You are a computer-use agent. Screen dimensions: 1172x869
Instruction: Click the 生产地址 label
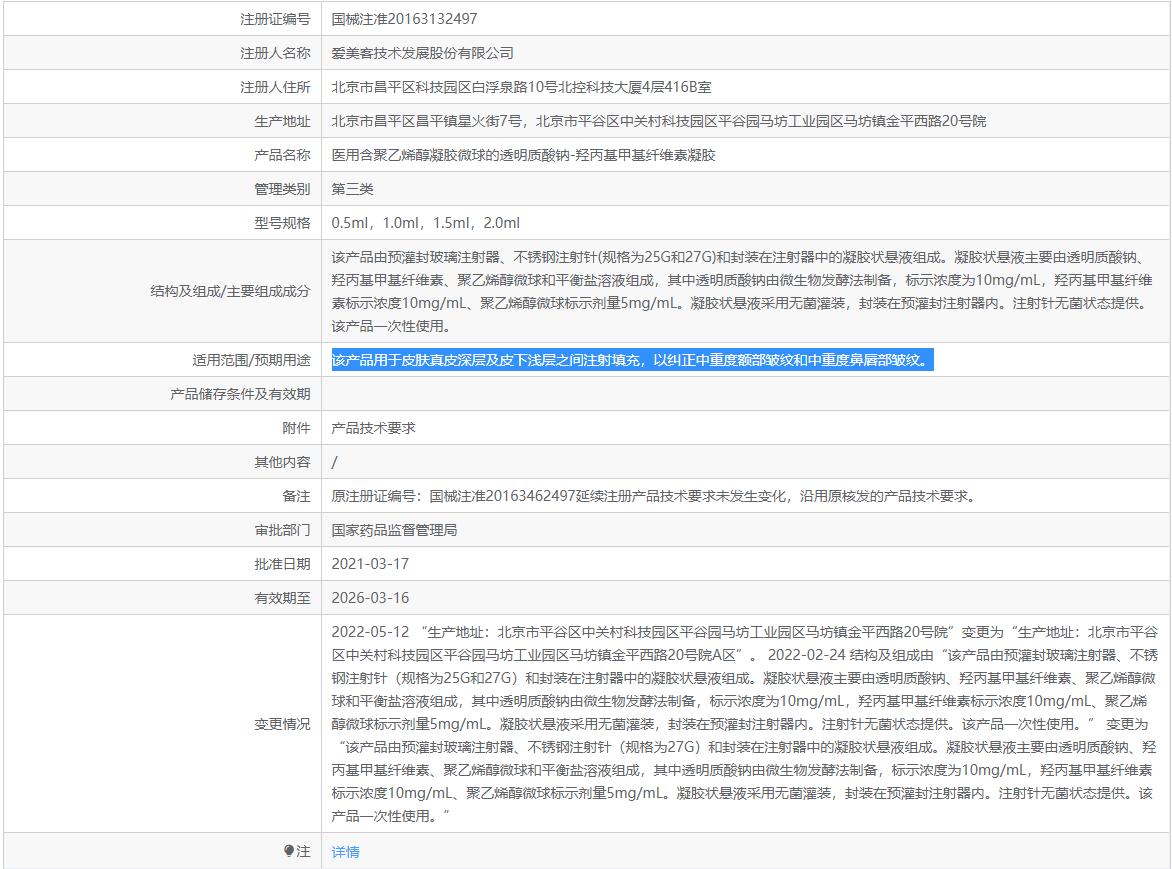coord(283,121)
